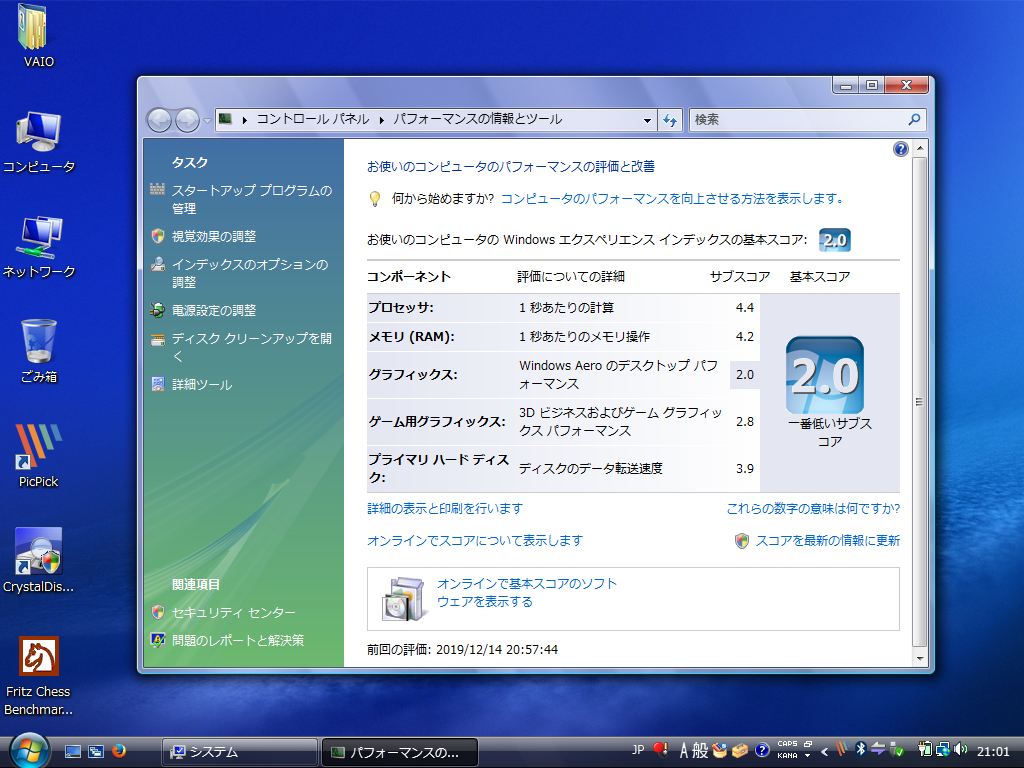The image size is (1024, 768).
Task: Click the performance improvement tips link
Action: point(673,199)
